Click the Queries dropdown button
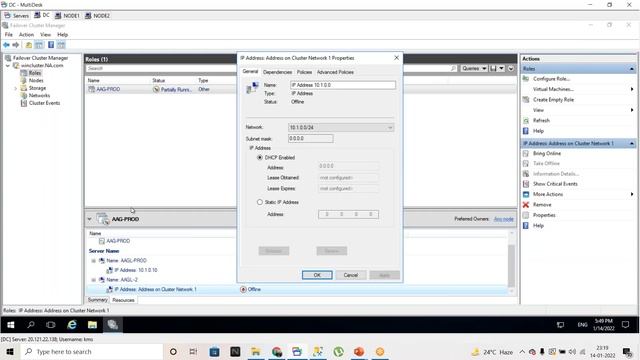 (x=474, y=69)
